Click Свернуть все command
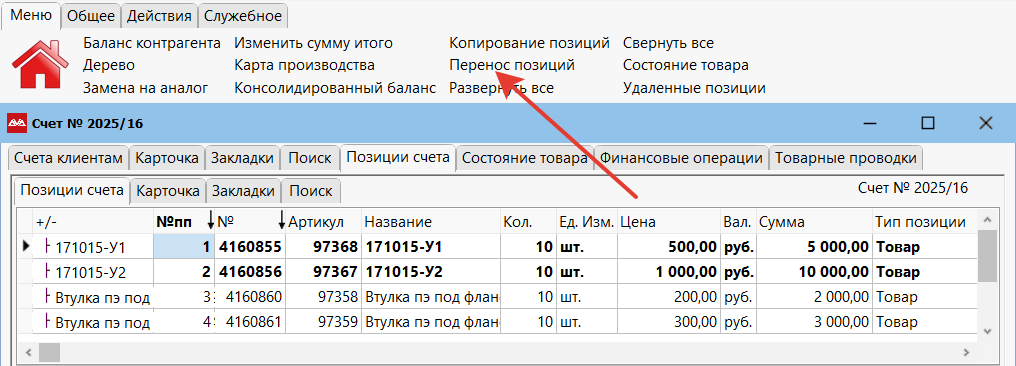1016x366 pixels. pos(668,43)
